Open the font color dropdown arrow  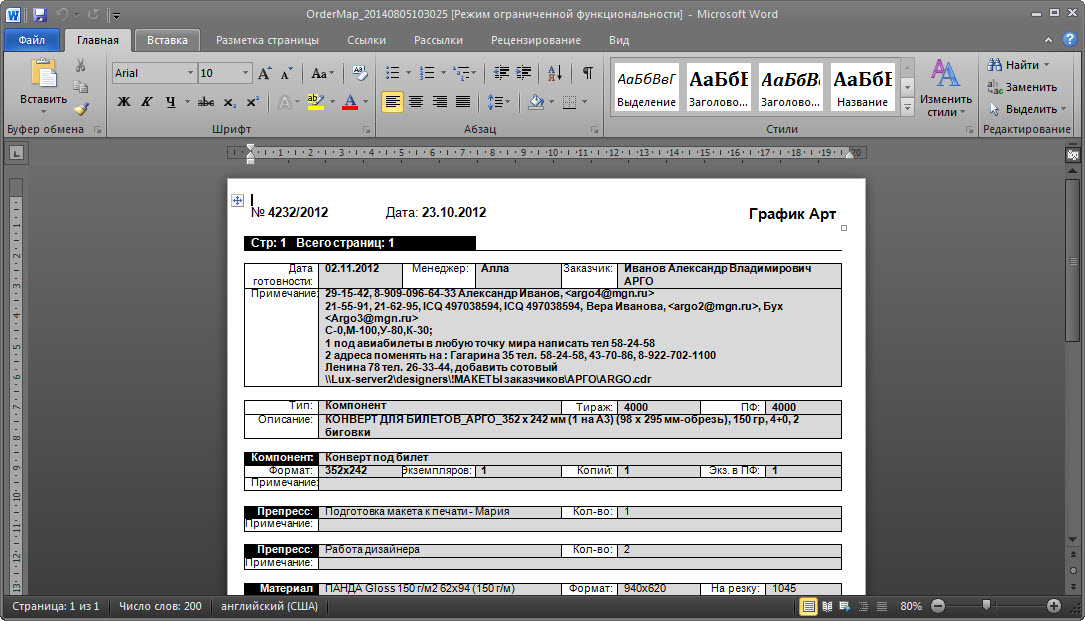(x=365, y=102)
